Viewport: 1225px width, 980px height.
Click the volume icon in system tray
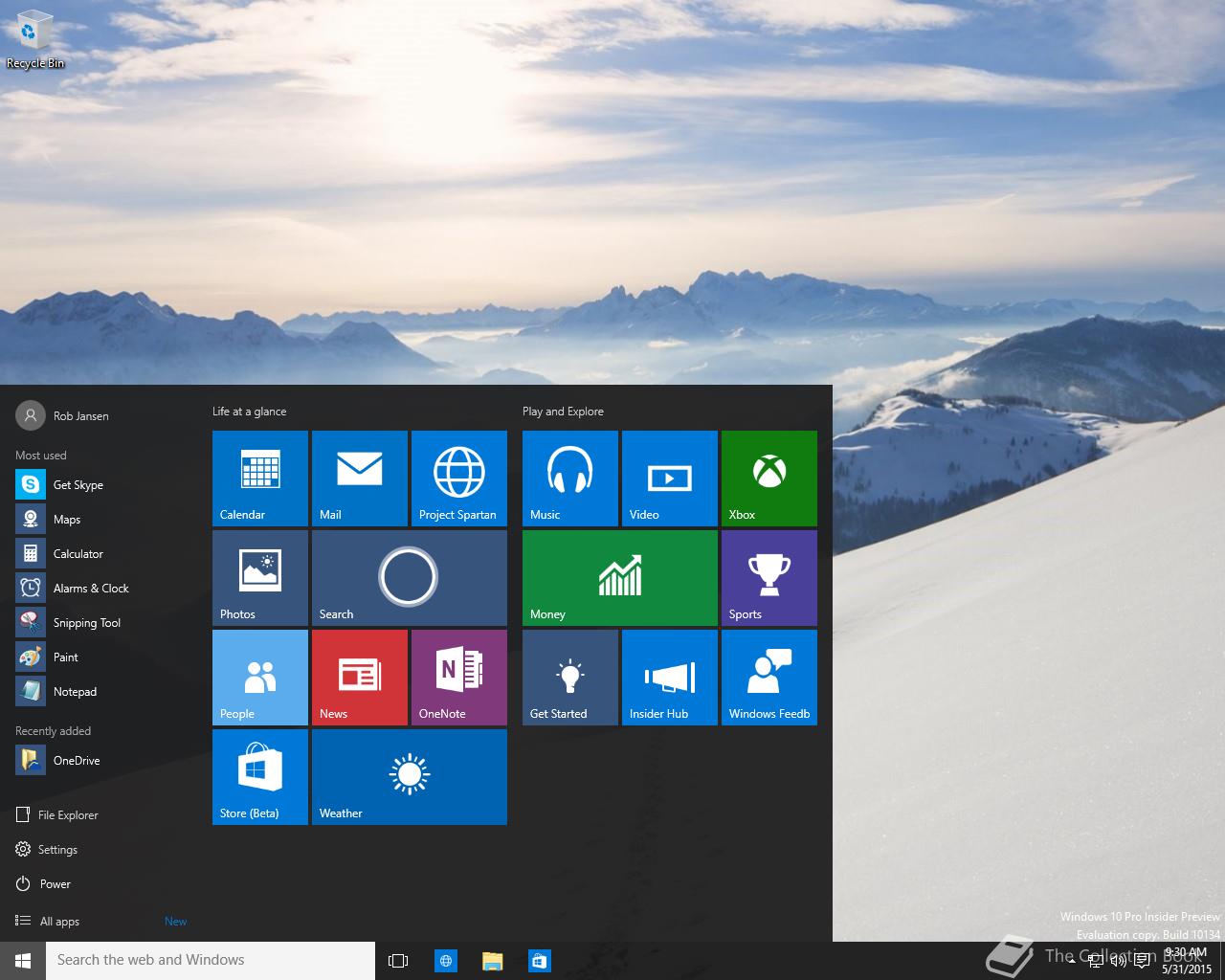1118,961
